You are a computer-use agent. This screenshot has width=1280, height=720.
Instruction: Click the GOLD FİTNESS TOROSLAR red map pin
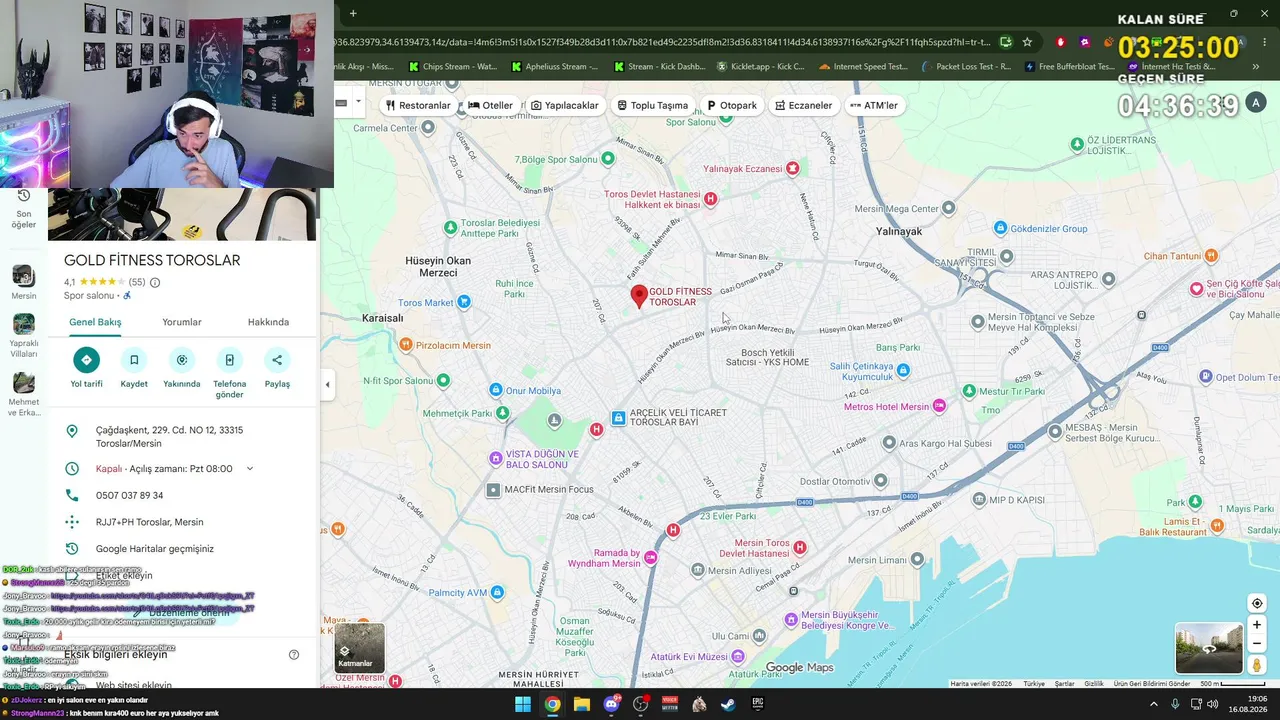(x=639, y=296)
